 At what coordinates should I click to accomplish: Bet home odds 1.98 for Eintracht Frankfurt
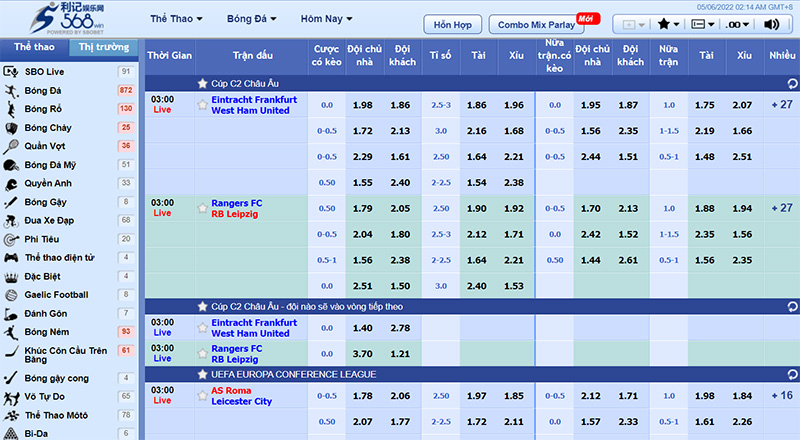[363, 105]
